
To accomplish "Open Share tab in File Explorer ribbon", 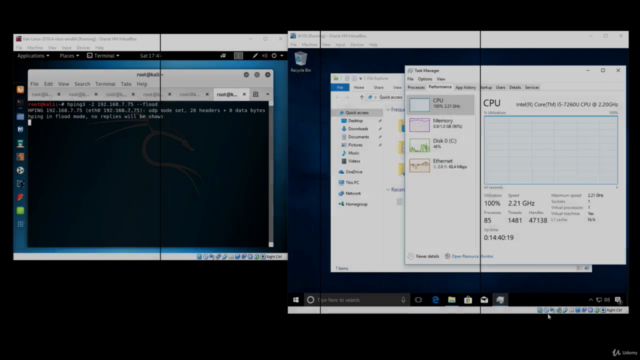I will [379, 87].
